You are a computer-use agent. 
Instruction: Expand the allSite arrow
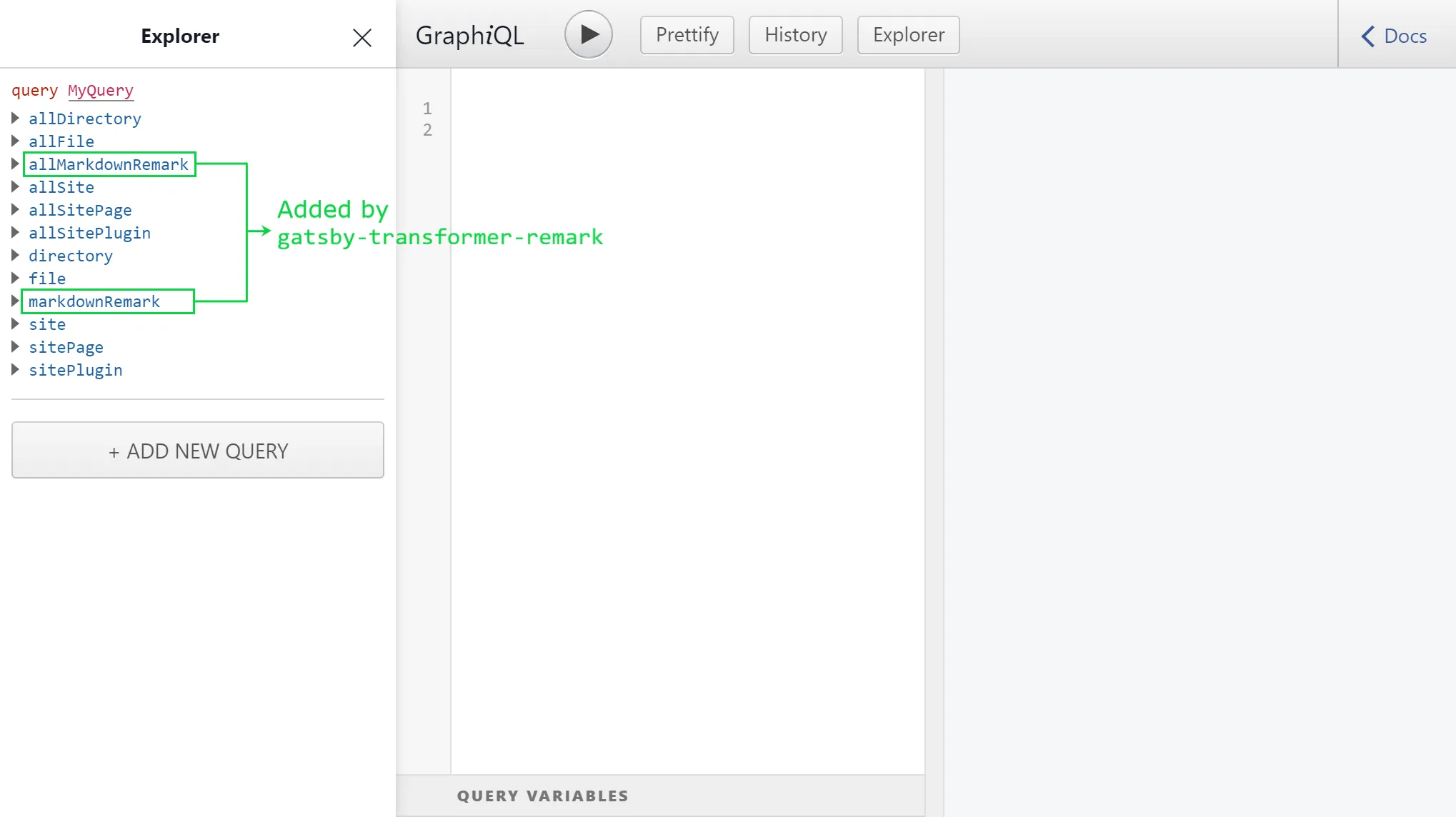click(15, 186)
